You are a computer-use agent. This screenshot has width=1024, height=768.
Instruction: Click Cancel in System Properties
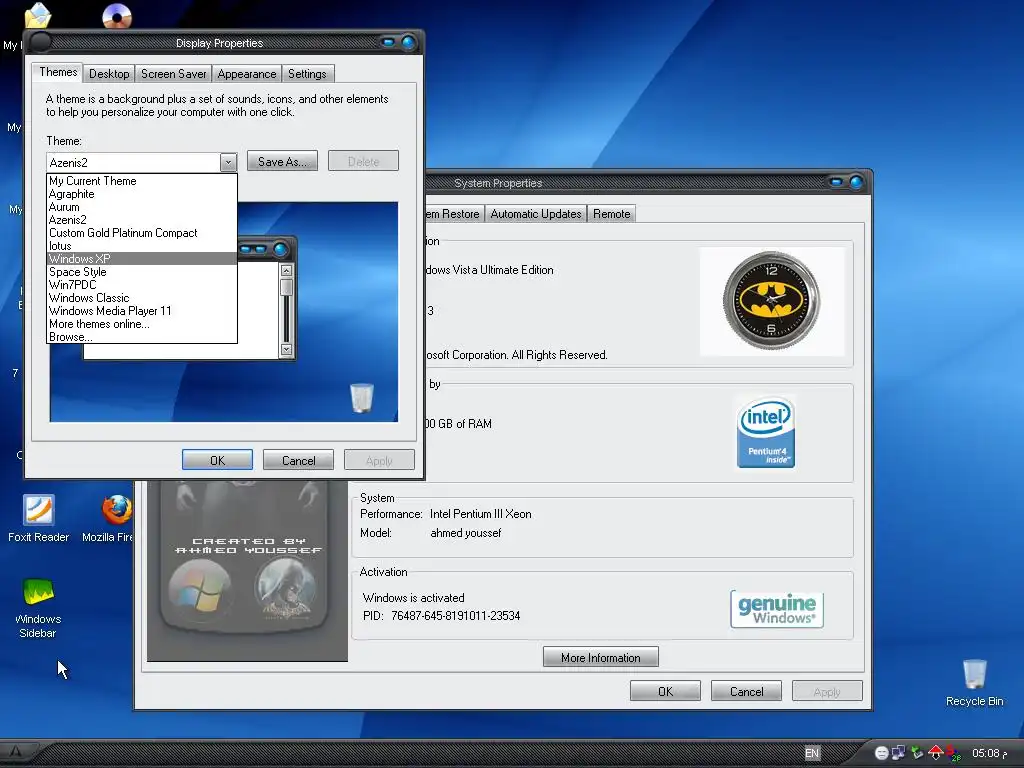click(746, 691)
